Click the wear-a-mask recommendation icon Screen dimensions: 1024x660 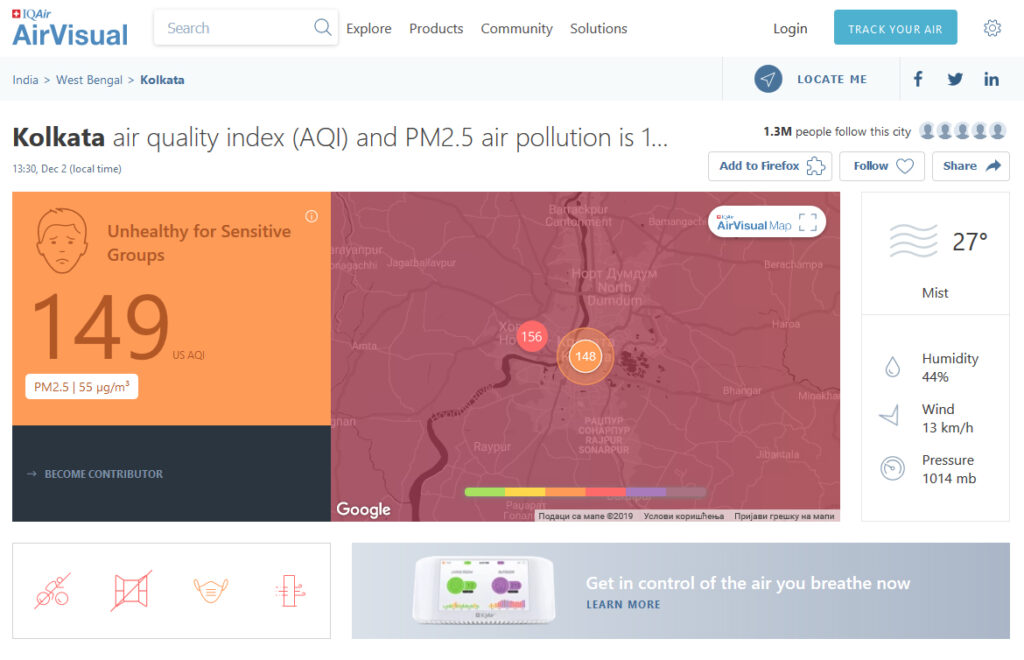(x=211, y=590)
